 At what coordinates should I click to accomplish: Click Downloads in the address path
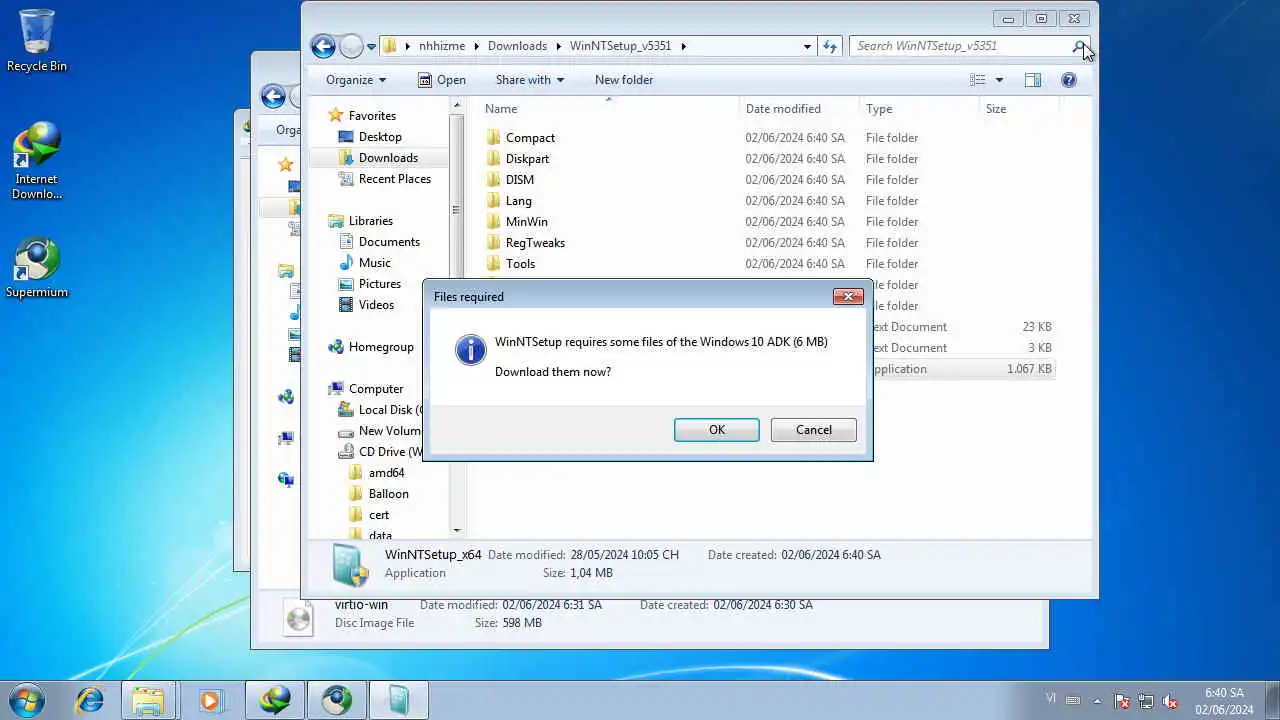pyautogui.click(x=517, y=46)
